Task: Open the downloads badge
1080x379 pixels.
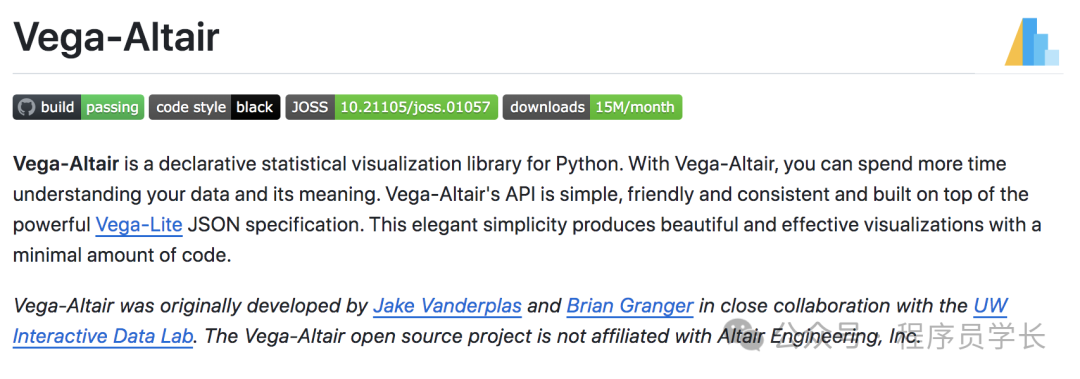Action: pos(592,107)
